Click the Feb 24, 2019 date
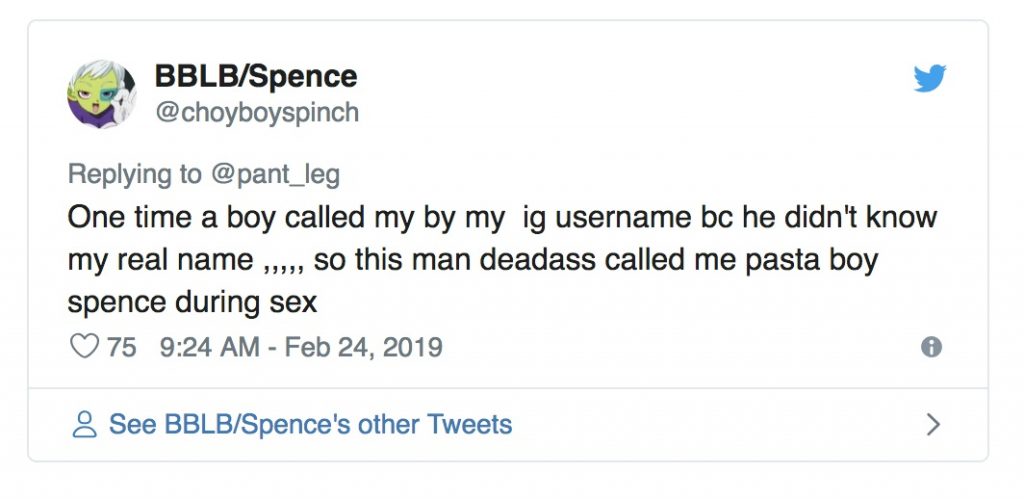The width and height of the screenshot is (1024, 499). 363,347
